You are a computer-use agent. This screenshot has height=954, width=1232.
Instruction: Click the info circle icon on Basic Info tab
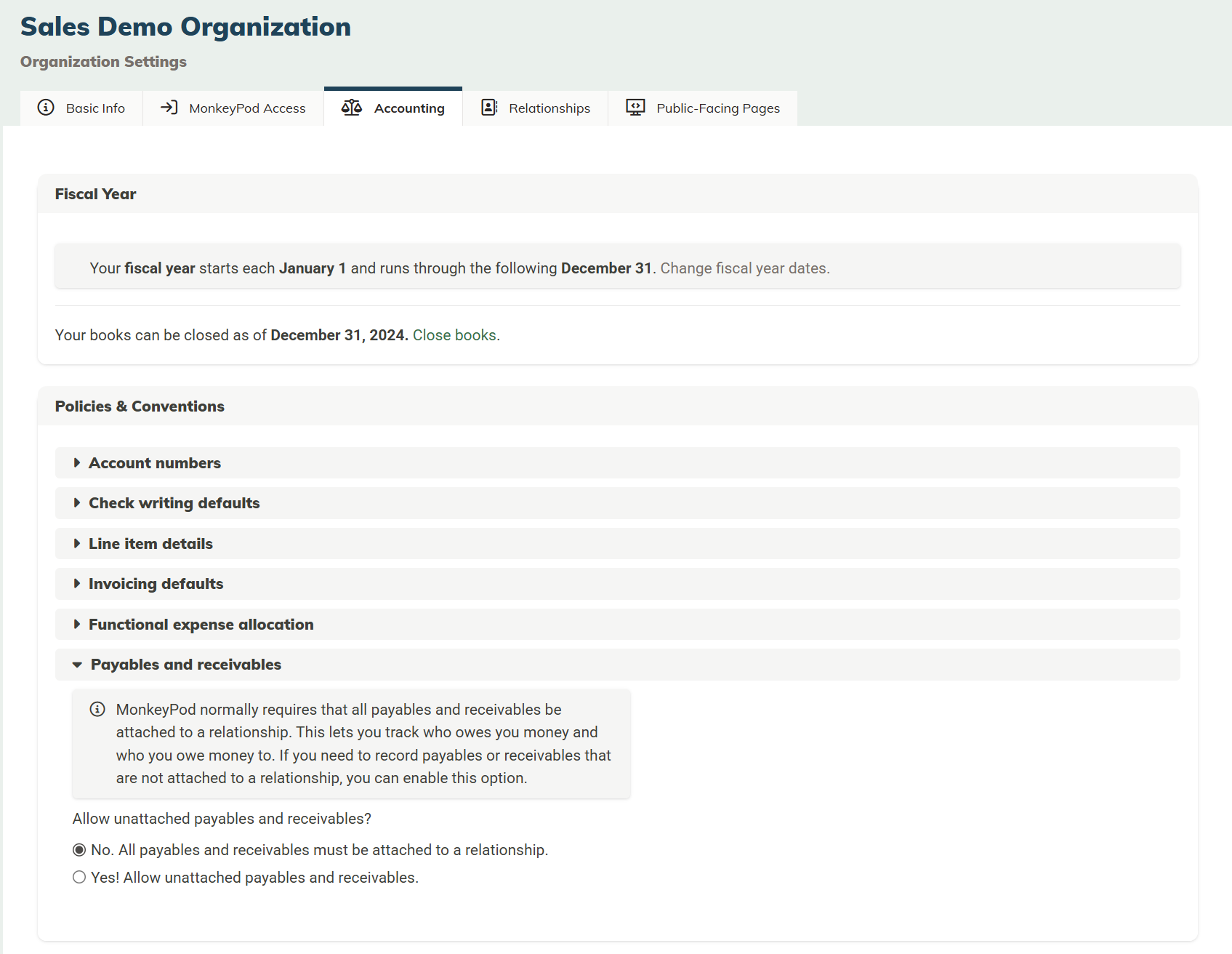(46, 108)
